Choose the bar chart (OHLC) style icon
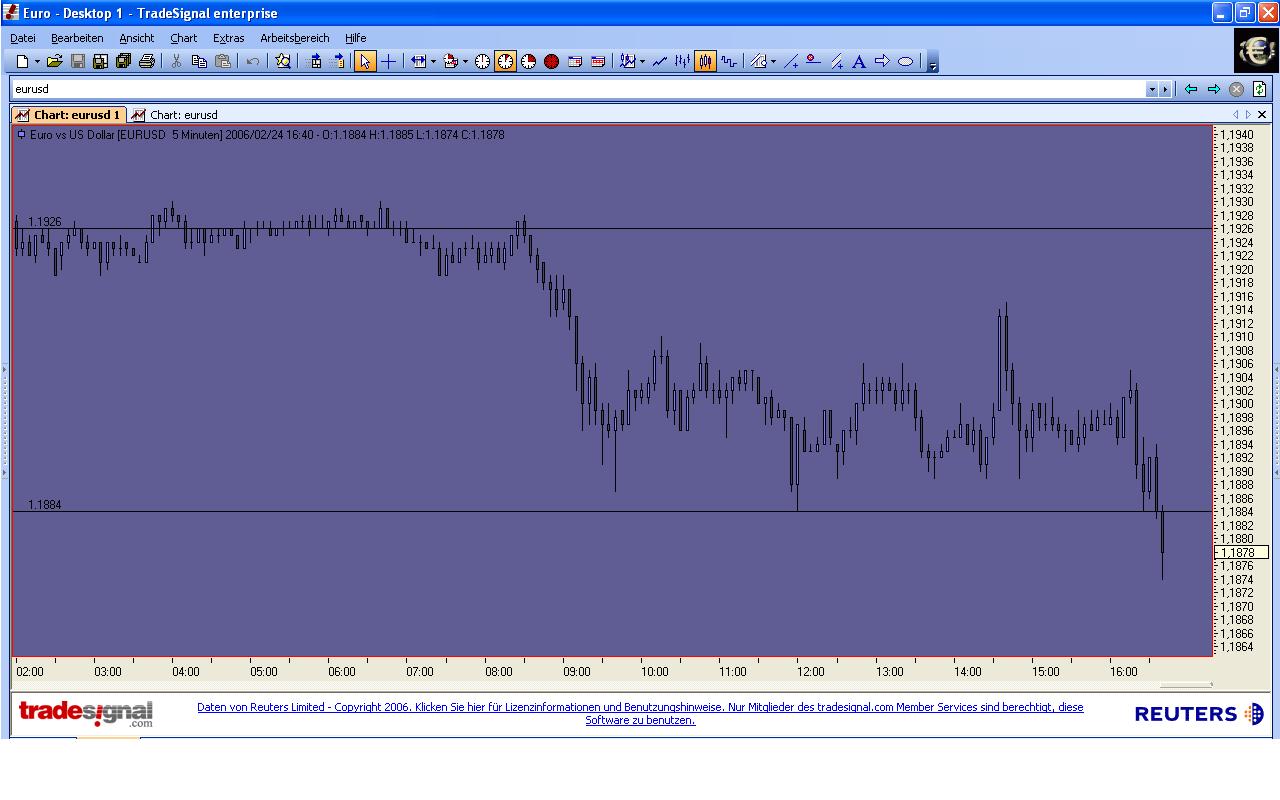Image resolution: width=1280 pixels, height=800 pixels. tap(682, 62)
